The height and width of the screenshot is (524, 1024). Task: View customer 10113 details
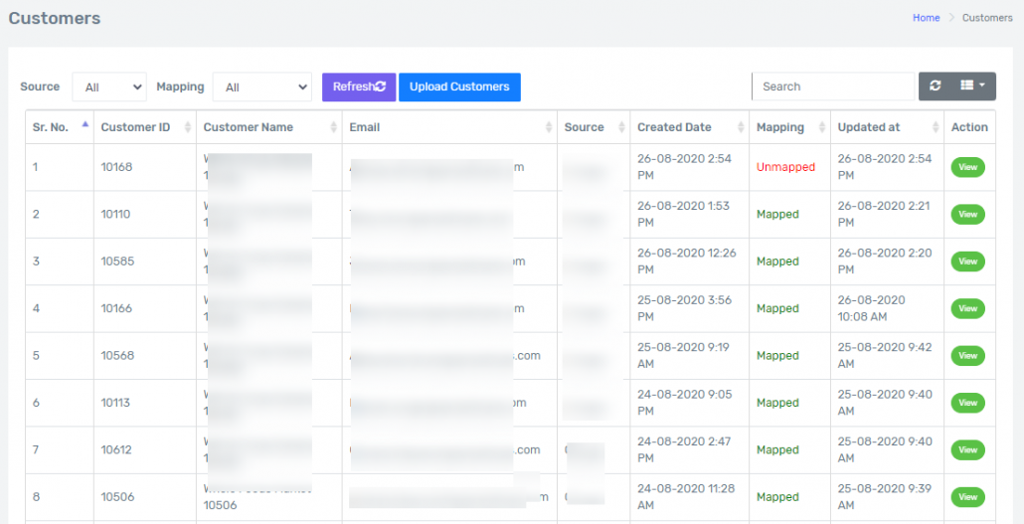click(x=968, y=403)
